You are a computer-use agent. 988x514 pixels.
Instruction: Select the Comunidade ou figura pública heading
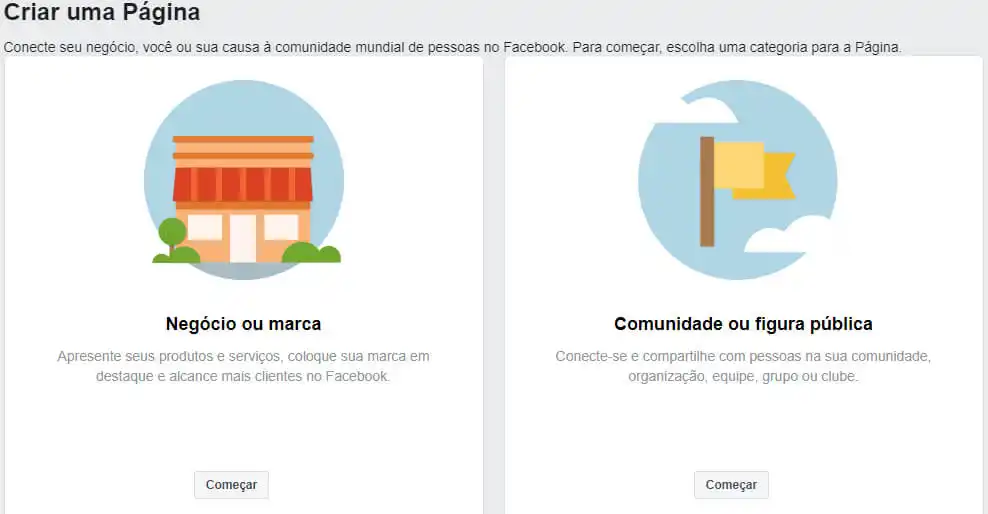click(x=743, y=324)
